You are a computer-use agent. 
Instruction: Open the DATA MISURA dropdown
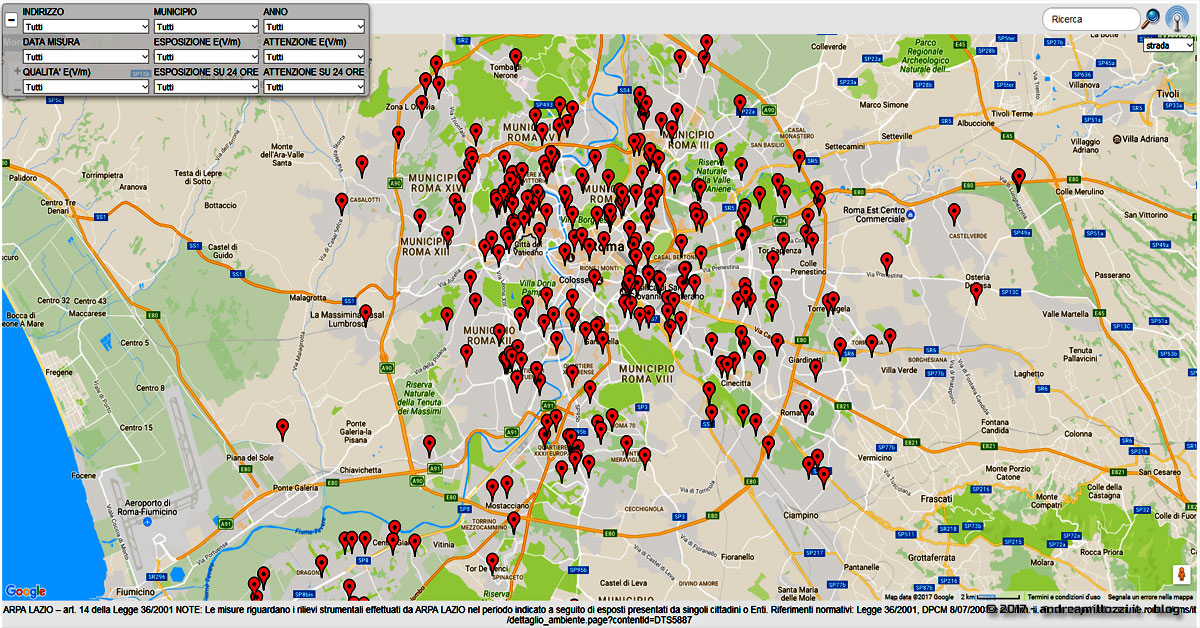click(85, 56)
